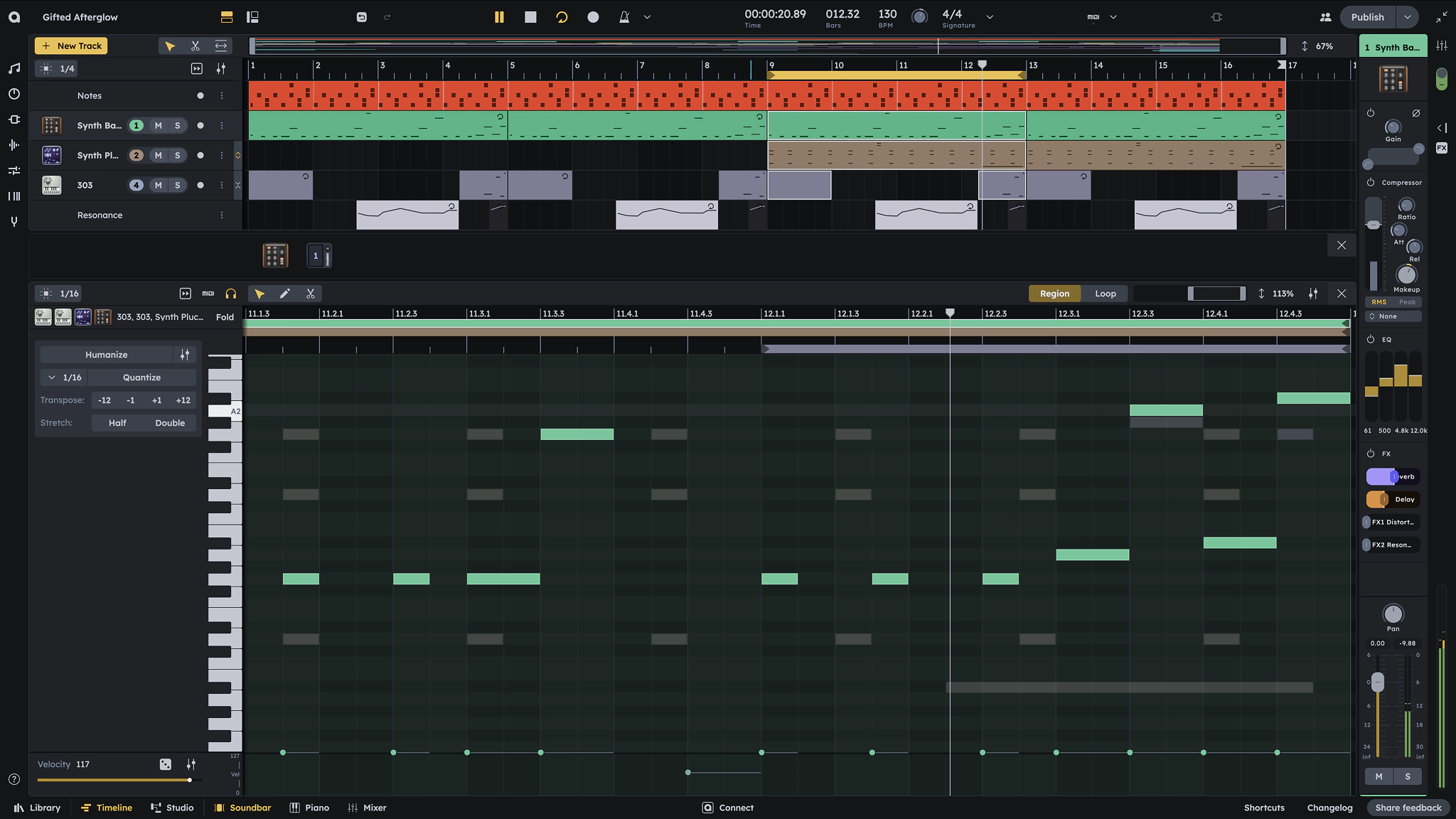The width and height of the screenshot is (1456, 819).
Task: Open the 303 track options menu
Action: tap(222, 185)
